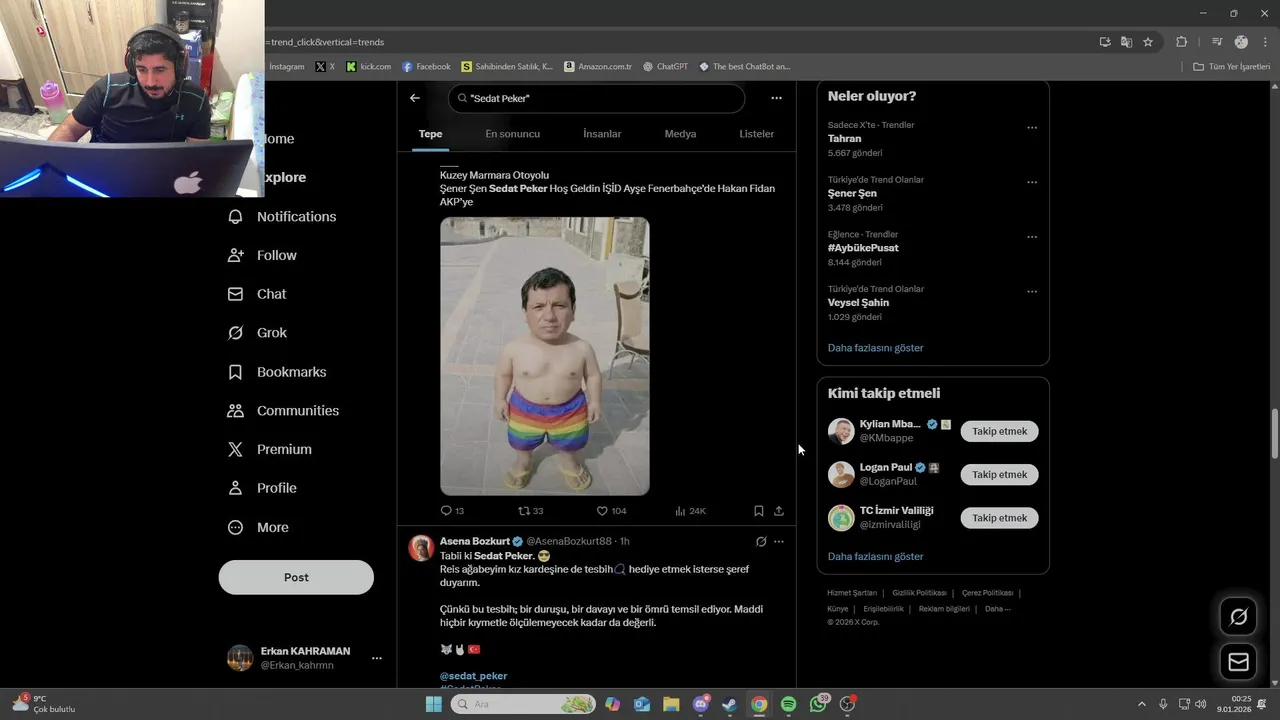
Task: Open floating Grok button at bottom right
Action: [x=1238, y=617]
